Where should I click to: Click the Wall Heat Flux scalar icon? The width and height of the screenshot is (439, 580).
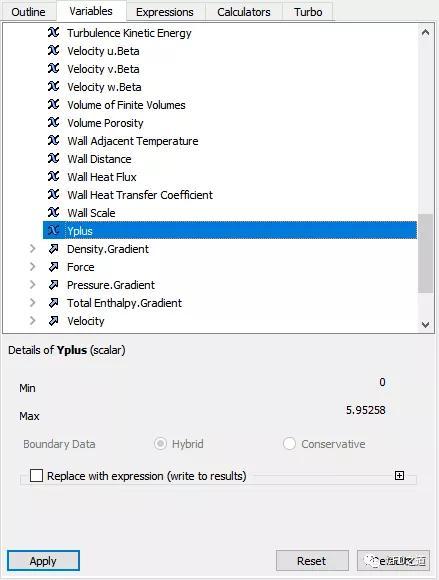coord(53,176)
